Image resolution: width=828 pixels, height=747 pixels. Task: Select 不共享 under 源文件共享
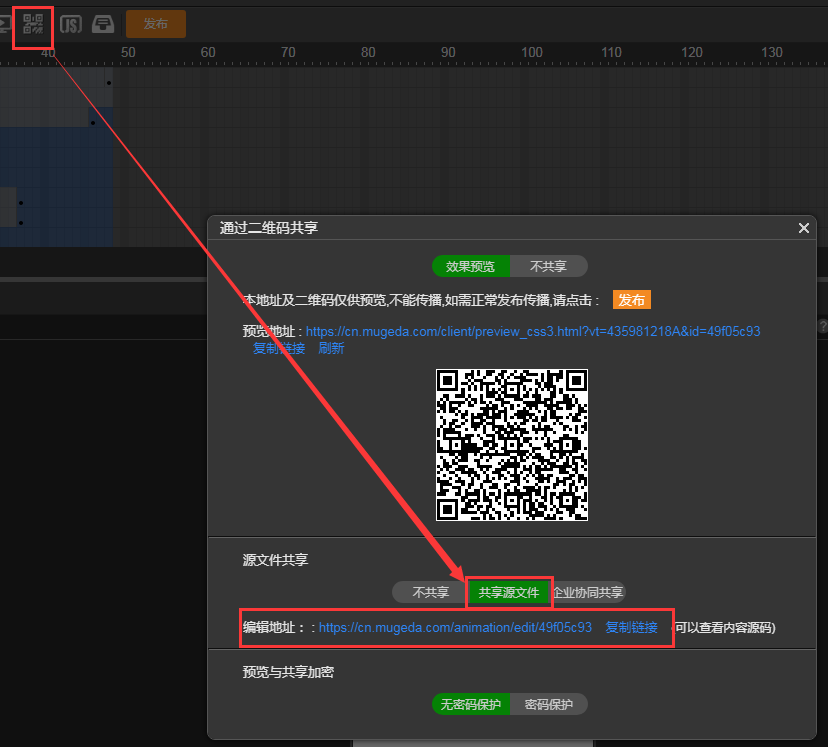430,592
